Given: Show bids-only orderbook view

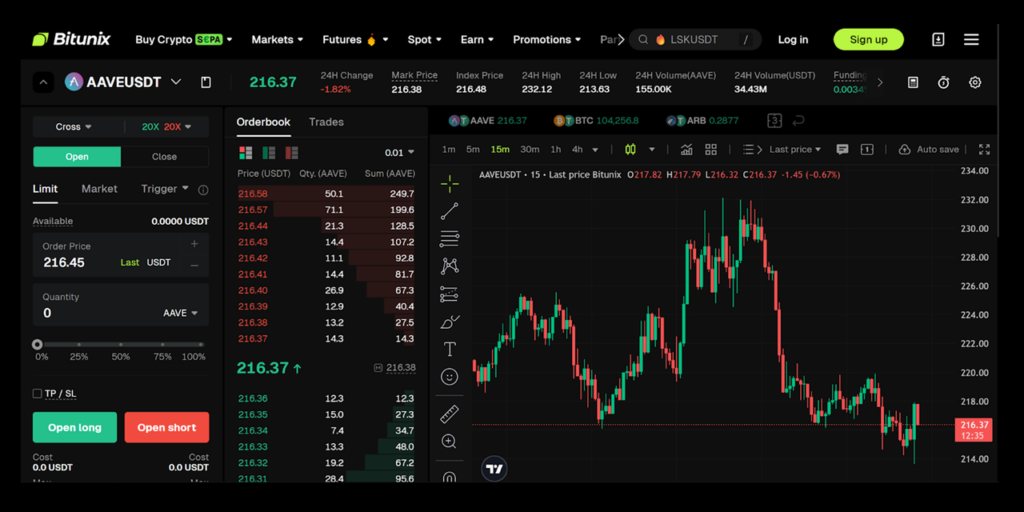Looking at the screenshot, I should 268,153.
